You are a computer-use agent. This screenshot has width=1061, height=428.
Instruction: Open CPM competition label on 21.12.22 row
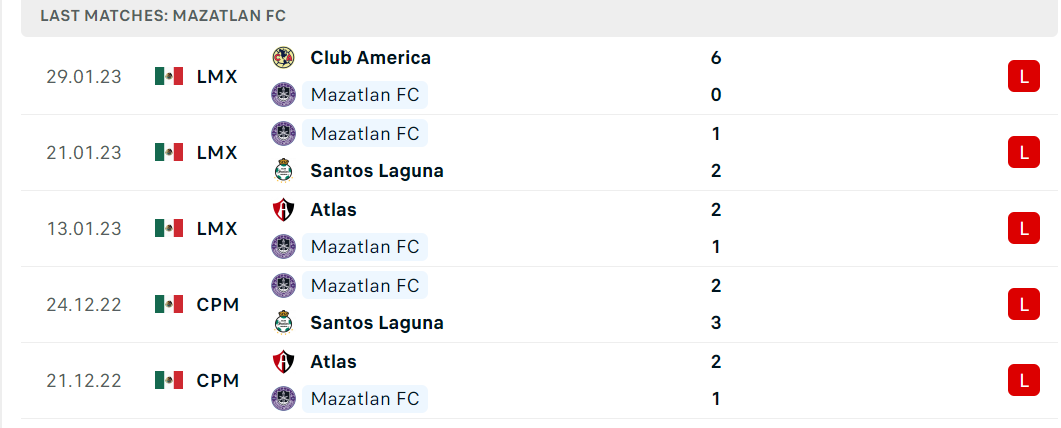[218, 381]
